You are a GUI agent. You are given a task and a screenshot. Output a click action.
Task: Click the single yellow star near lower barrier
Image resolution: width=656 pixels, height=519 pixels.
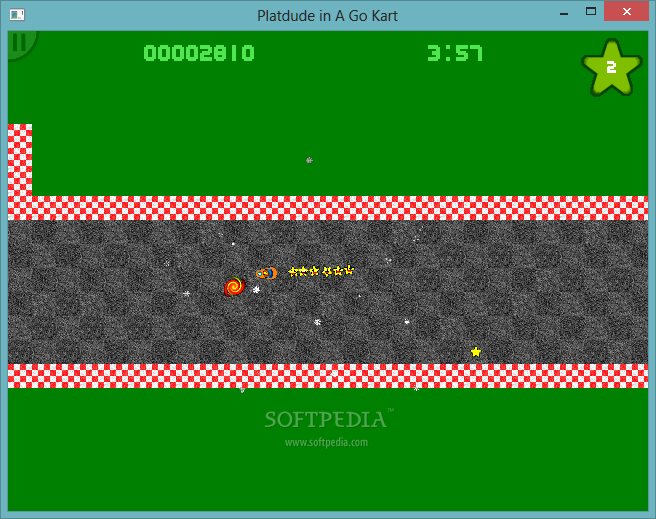476,352
